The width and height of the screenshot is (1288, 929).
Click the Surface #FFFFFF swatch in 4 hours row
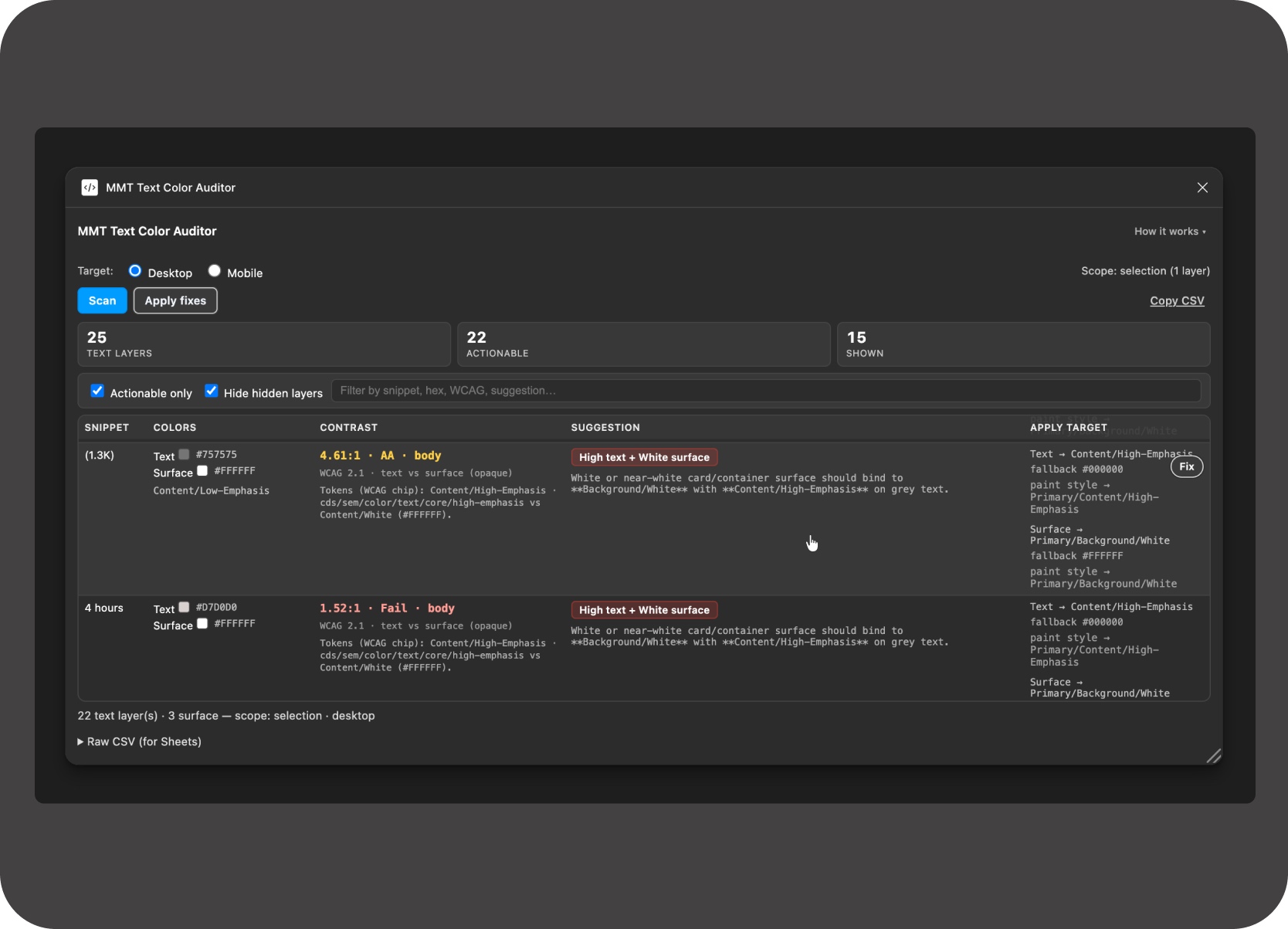pos(202,623)
